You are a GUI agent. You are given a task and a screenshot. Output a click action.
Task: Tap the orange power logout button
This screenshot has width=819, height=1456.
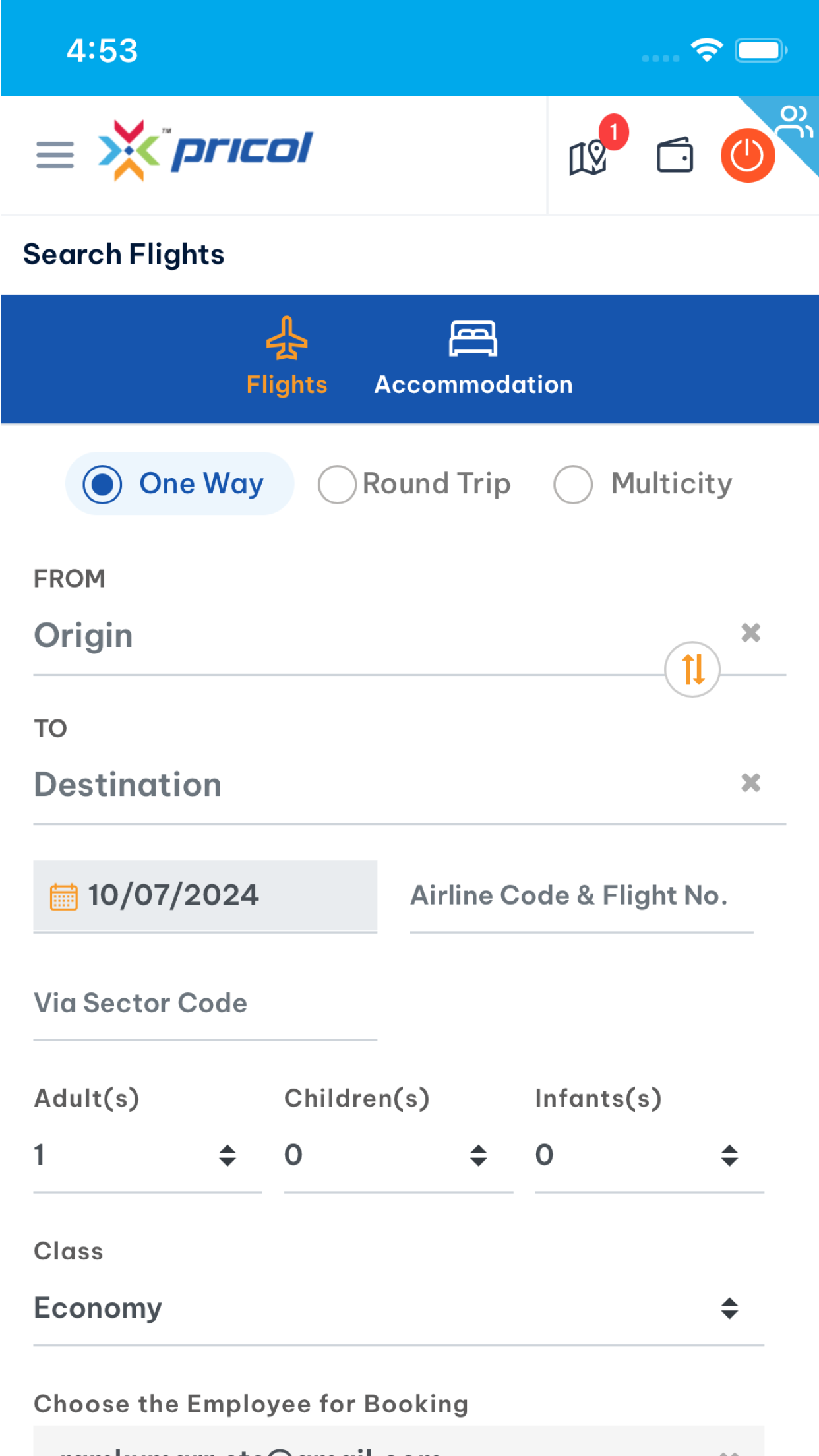pos(748,156)
